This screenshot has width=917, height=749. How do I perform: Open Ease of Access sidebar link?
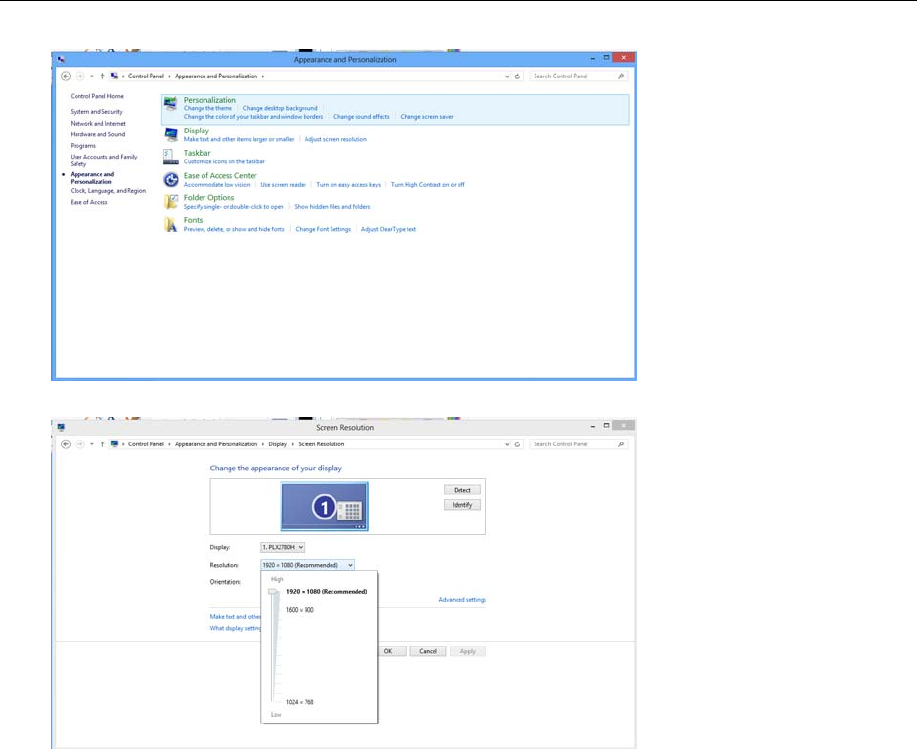pos(89,202)
